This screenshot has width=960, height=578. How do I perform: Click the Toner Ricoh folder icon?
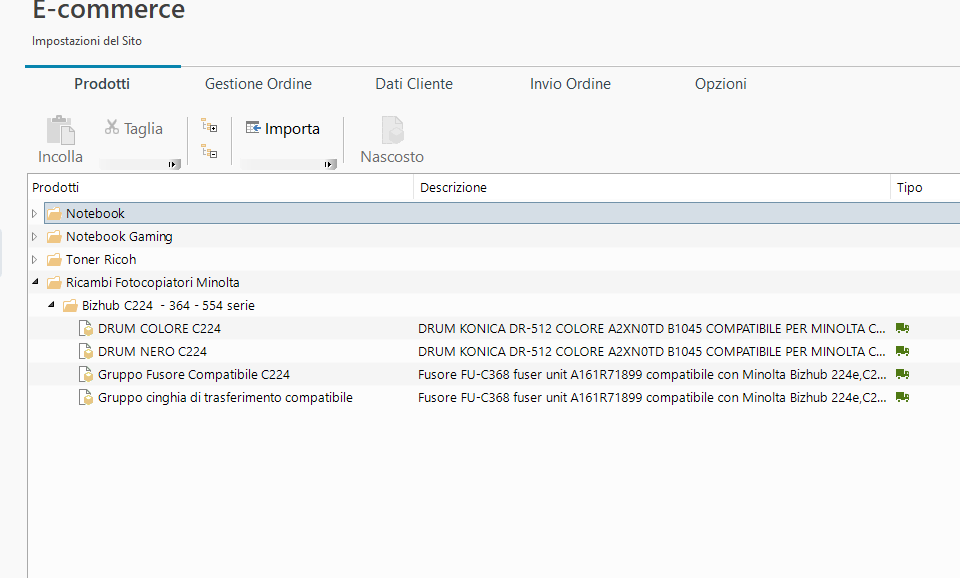click(54, 260)
